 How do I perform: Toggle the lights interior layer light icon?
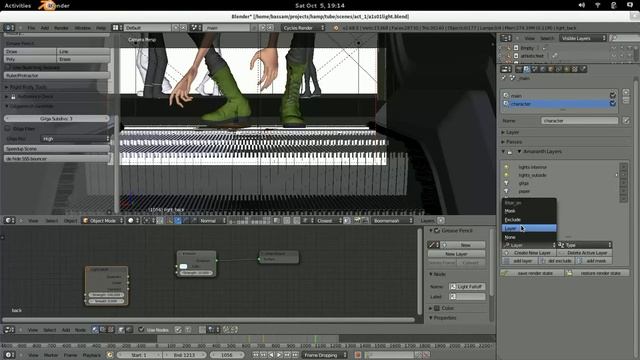507,167
